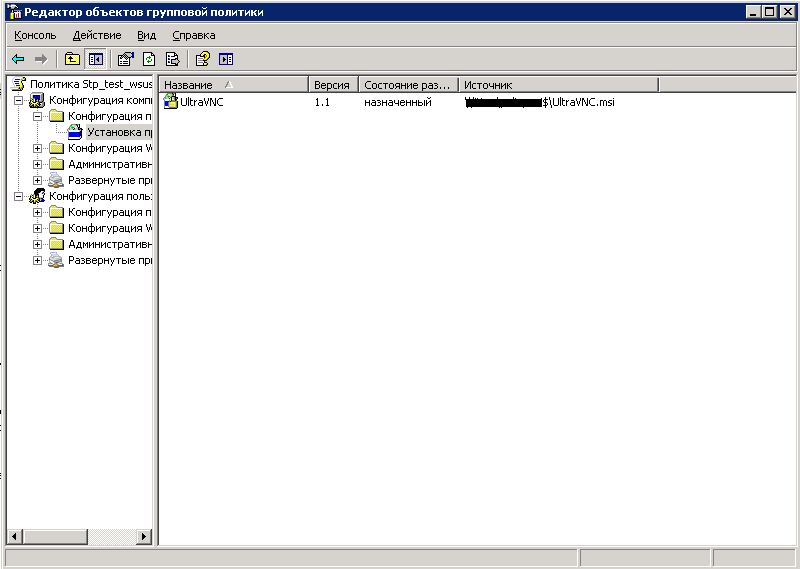Expand Конфигурация Windows under user configuration
This screenshot has width=800, height=569.
37,228
